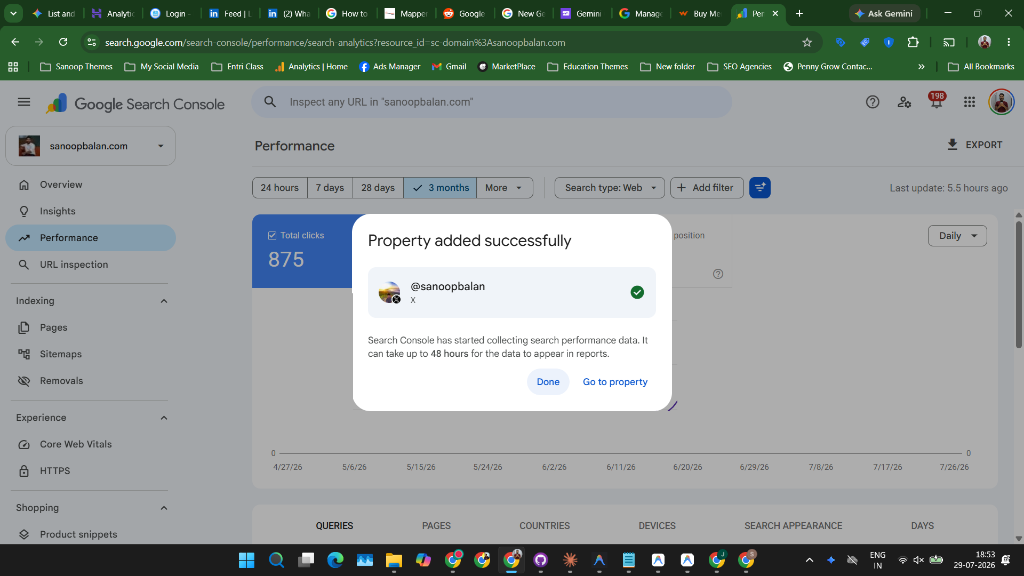
Task: Bookmark this page with the star icon
Action: [x=807, y=42]
